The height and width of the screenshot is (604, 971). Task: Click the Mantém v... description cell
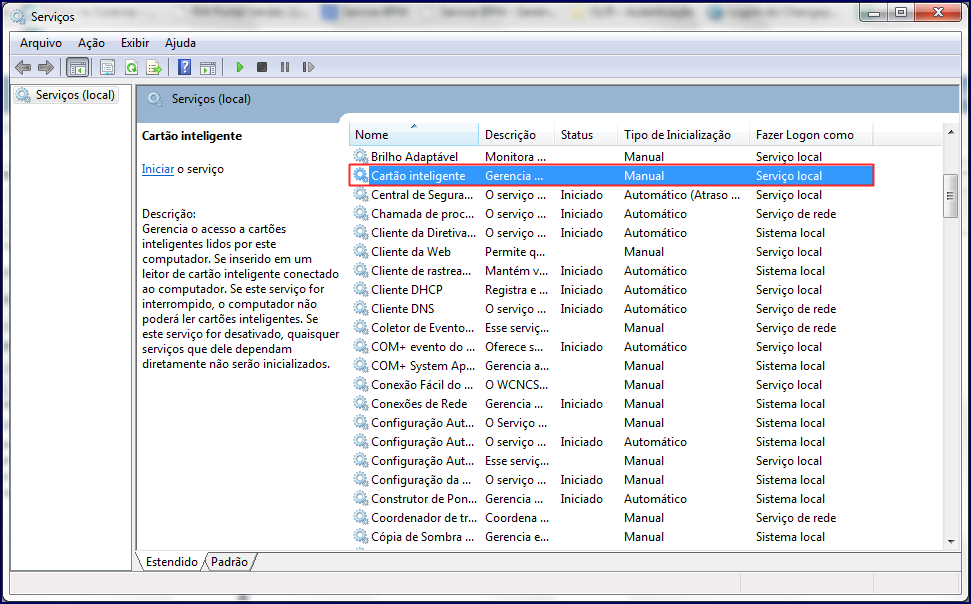(x=516, y=271)
